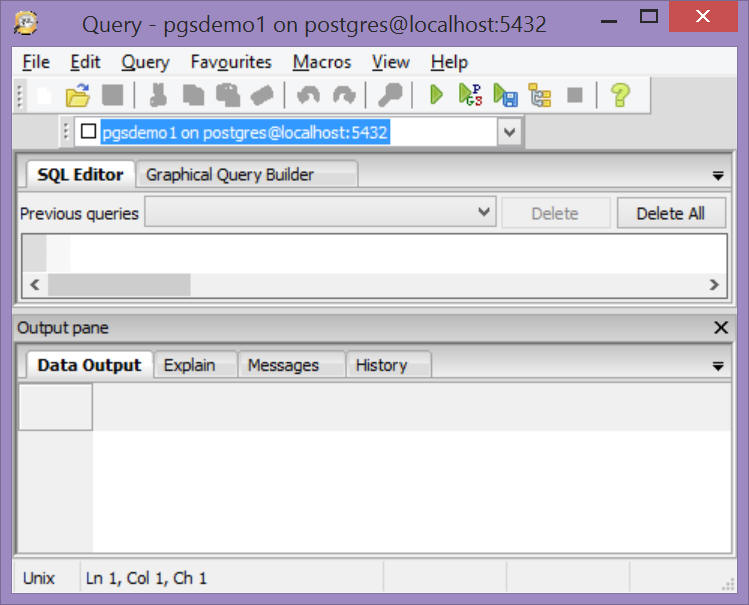Viewport: 749px width, 605px height.
Task: Switch to Graphical Query Builder tab
Action: pyautogui.click(x=246, y=175)
